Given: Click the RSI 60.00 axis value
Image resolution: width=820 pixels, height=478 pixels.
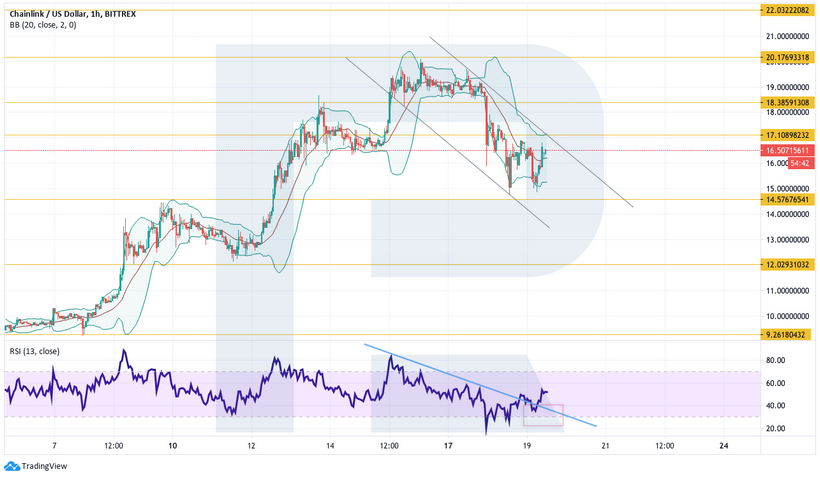Looking at the screenshot, I should [776, 383].
